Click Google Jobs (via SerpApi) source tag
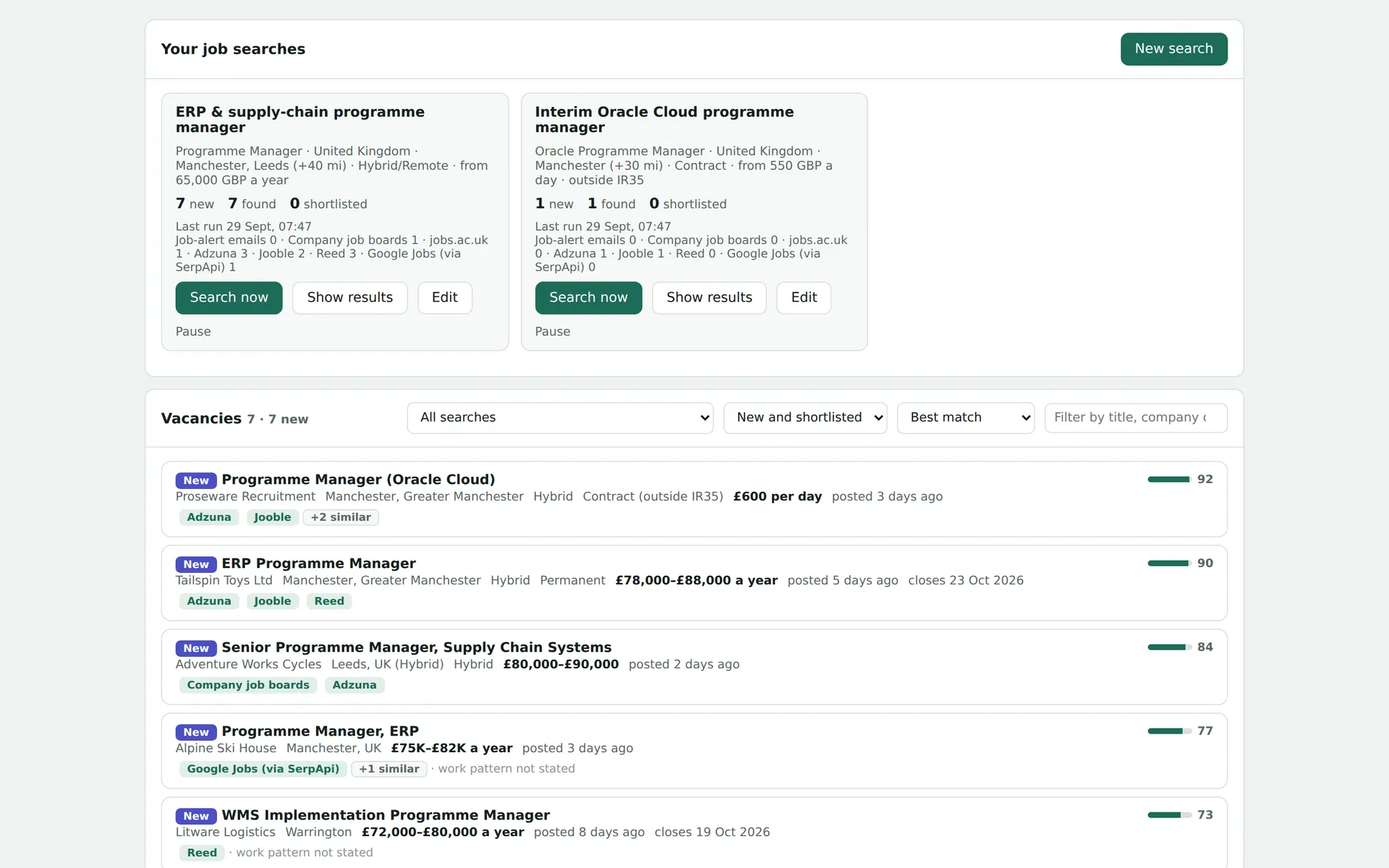Screen dimensions: 1389x868 [x=263, y=769]
